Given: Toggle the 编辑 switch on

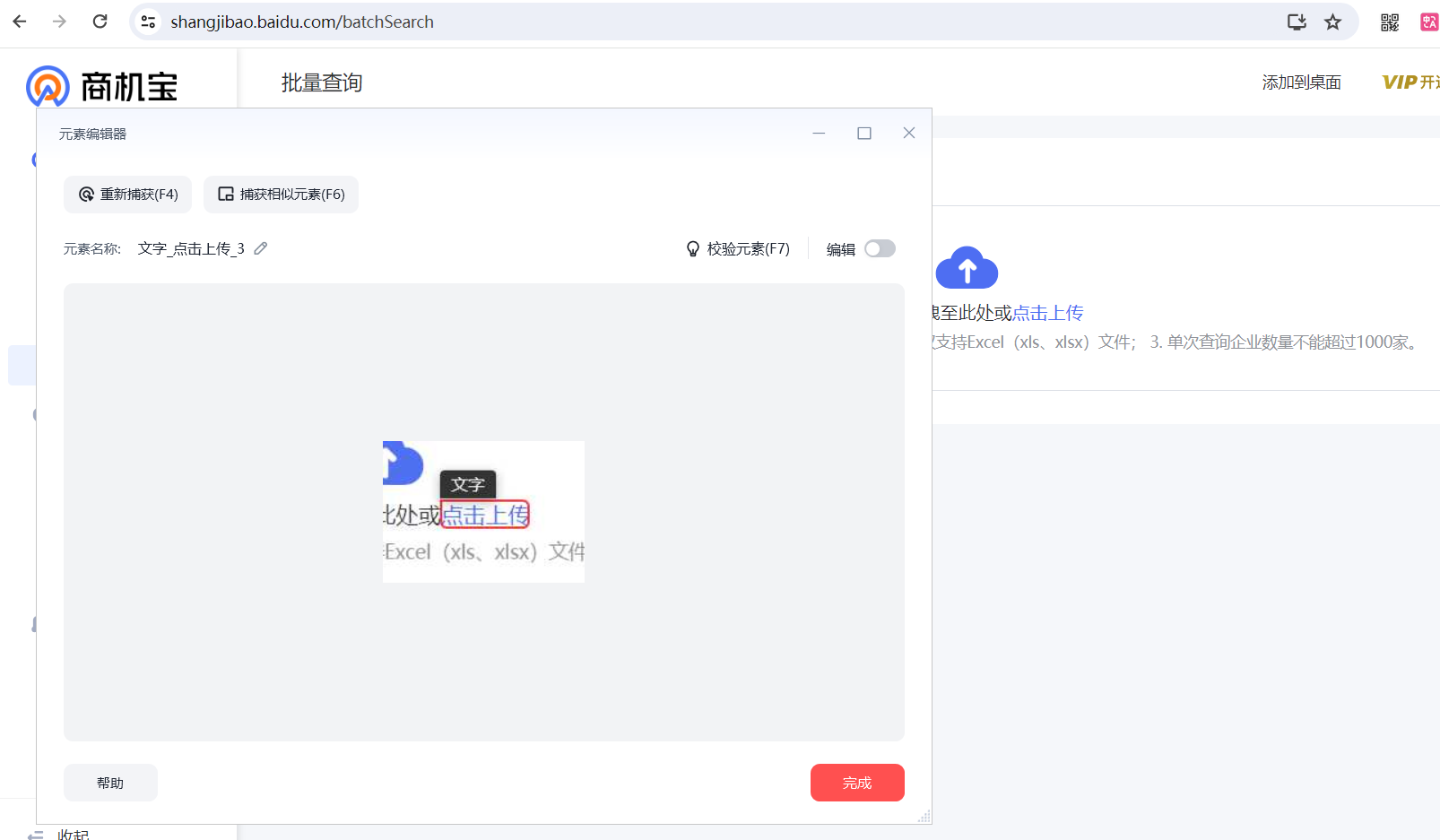Looking at the screenshot, I should tap(880, 248).
